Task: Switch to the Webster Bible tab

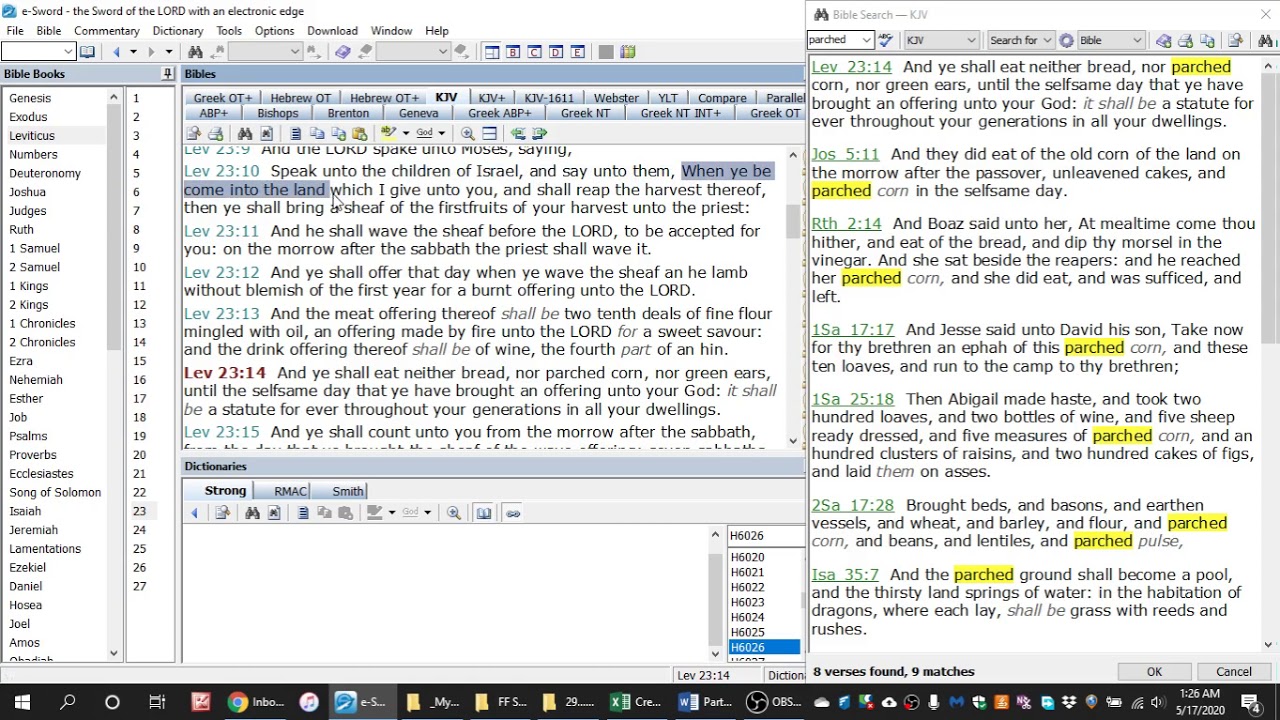Action: coord(616,98)
